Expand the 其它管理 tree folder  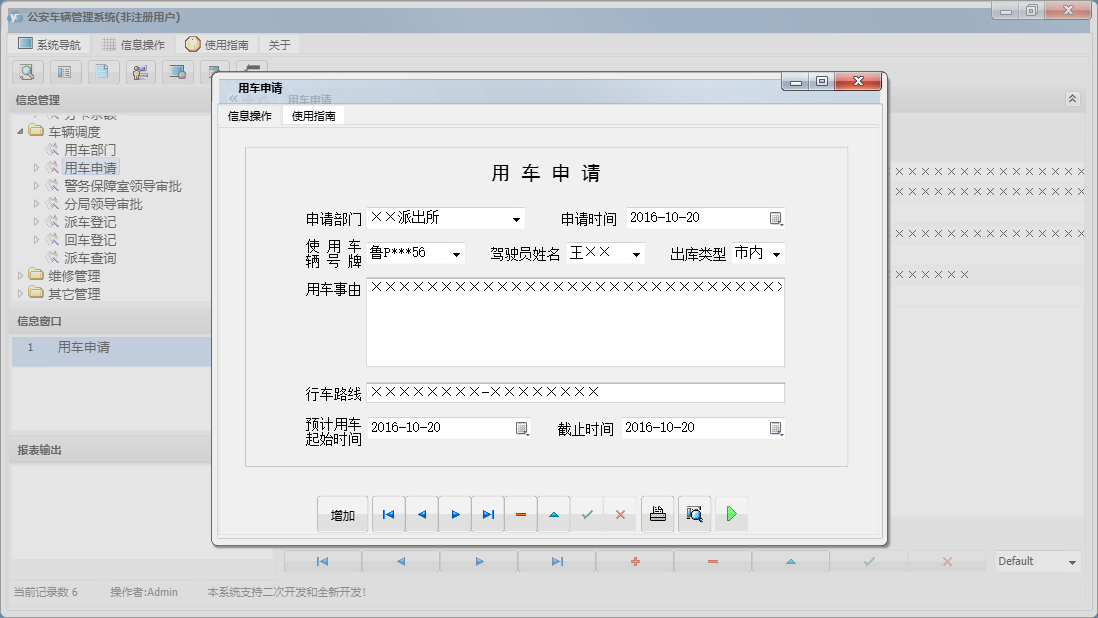[x=20, y=294]
